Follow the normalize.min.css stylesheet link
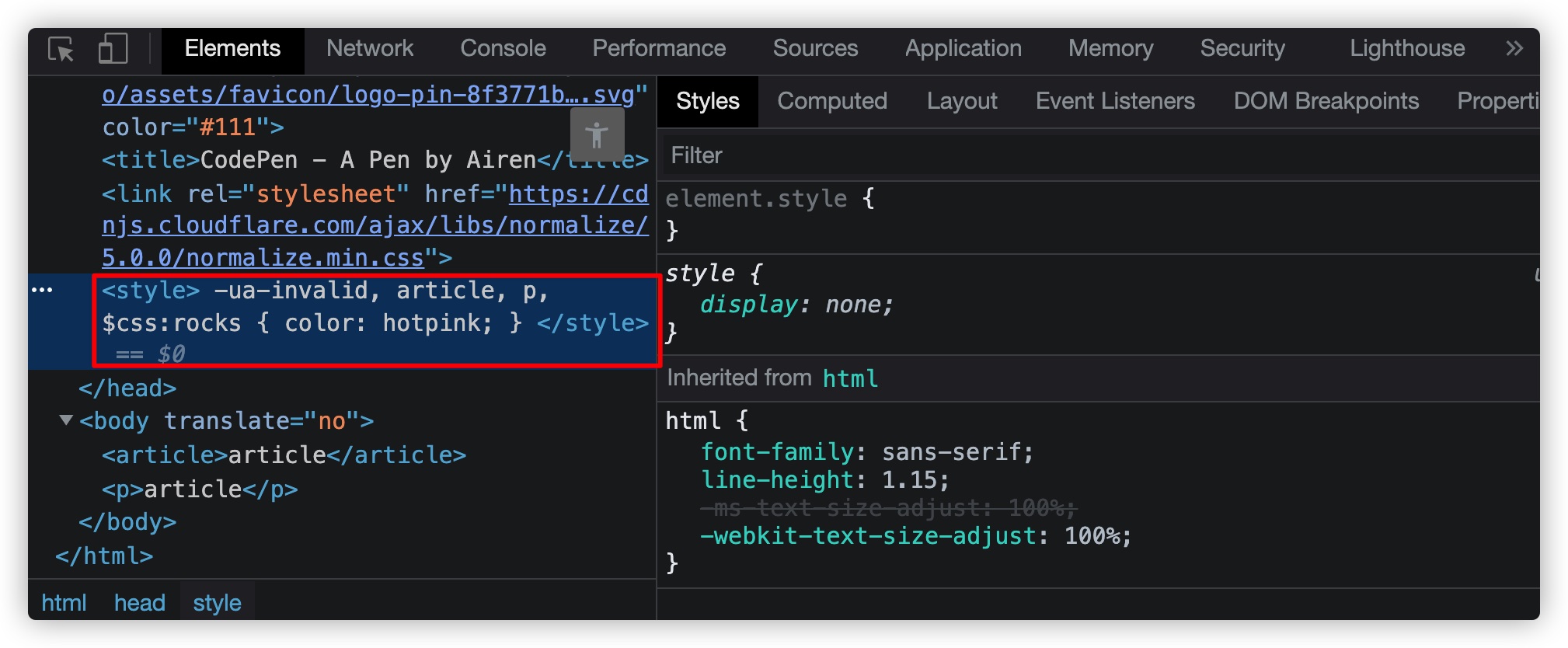1568x648 pixels. [375, 225]
